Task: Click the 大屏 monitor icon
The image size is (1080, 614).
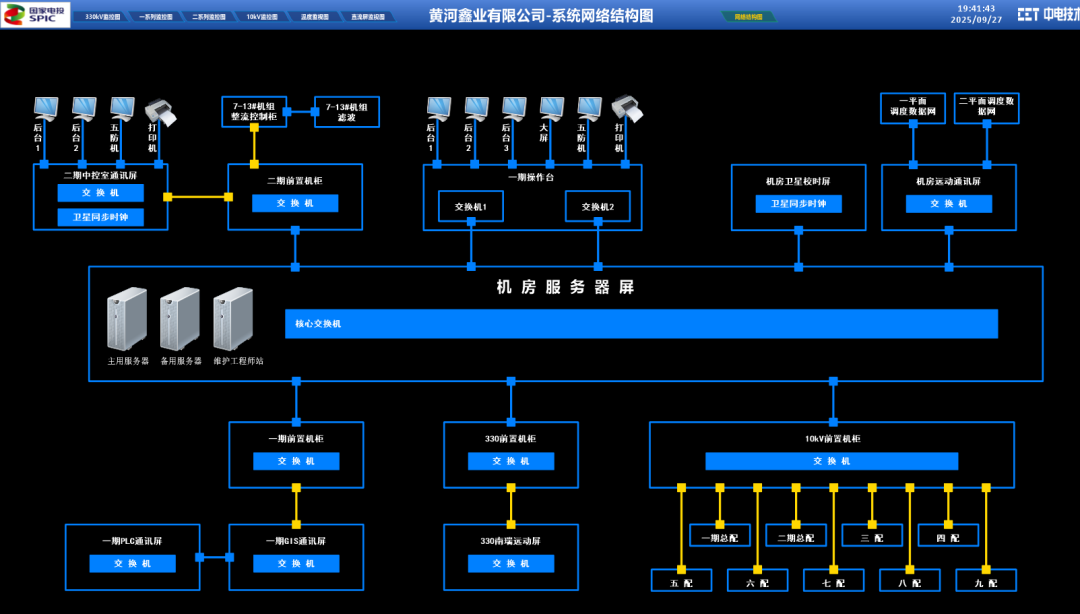Action: (552, 109)
